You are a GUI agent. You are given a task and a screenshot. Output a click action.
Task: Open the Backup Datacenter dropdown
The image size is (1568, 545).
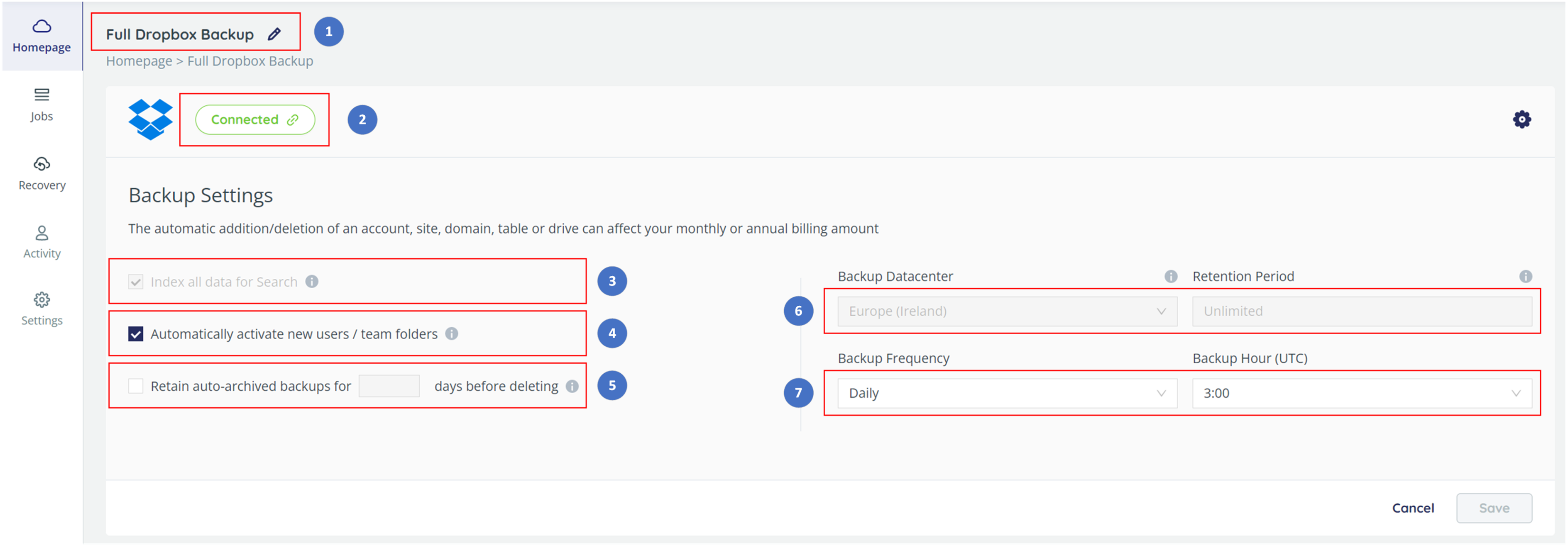click(x=1007, y=311)
